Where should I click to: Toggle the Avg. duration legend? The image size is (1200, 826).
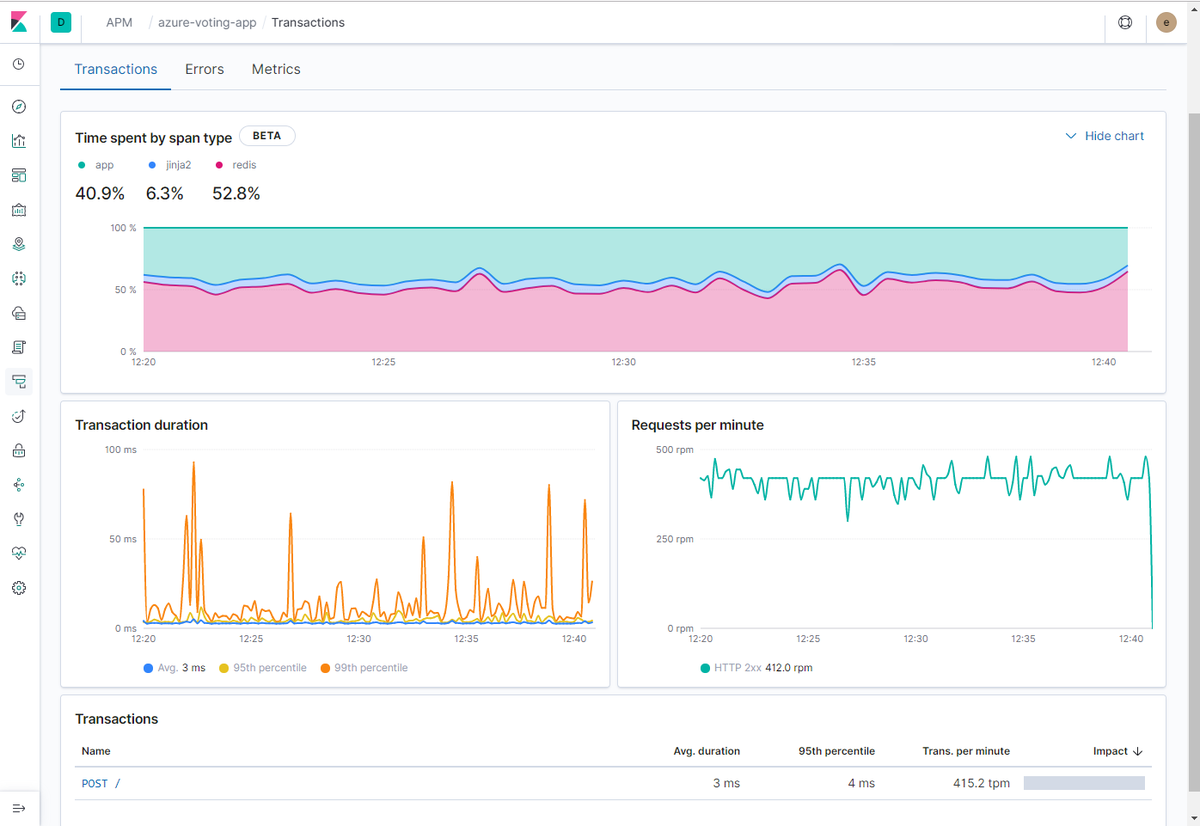tap(174, 668)
